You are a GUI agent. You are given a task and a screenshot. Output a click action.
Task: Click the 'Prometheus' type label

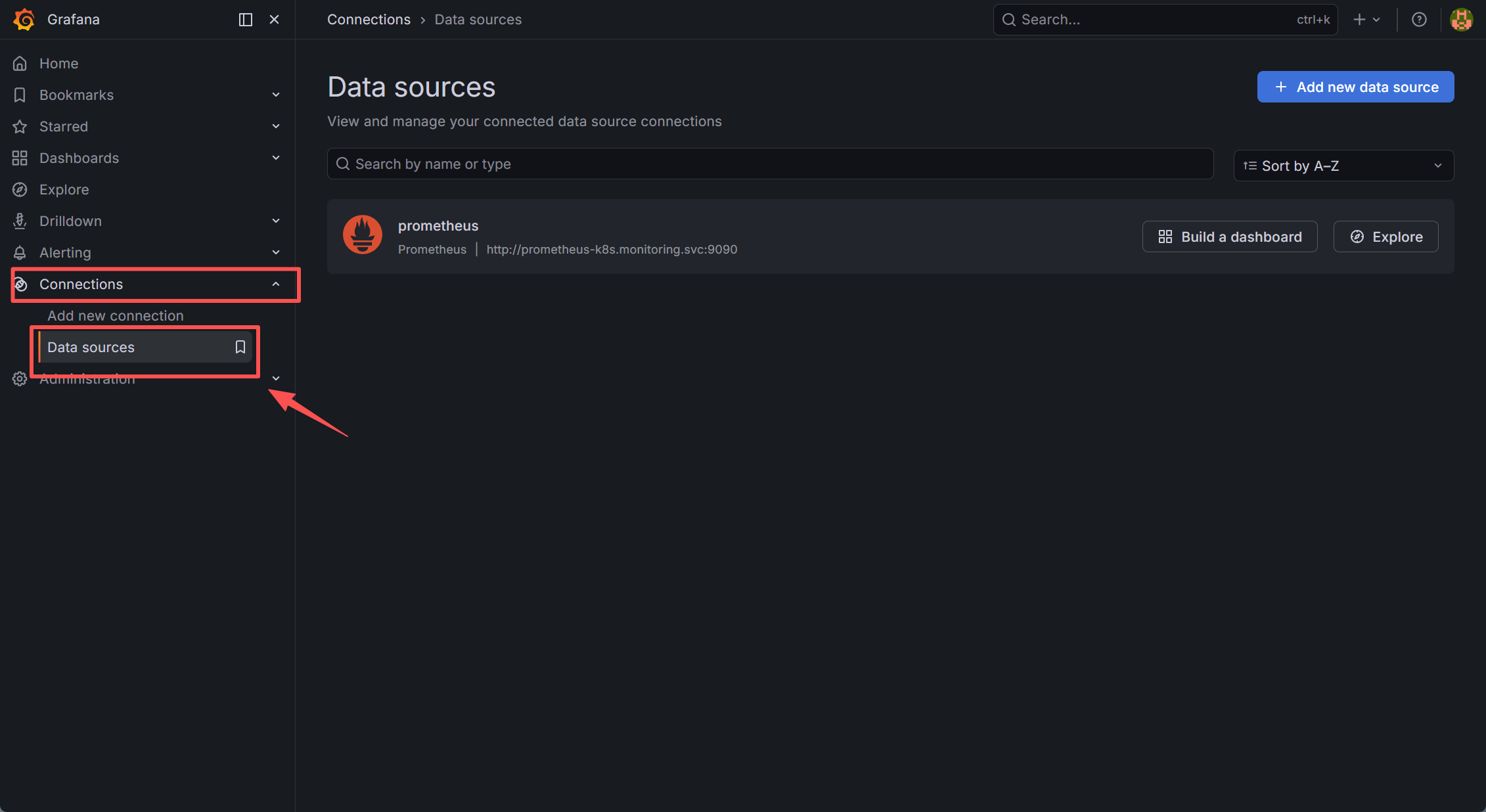[432, 250]
